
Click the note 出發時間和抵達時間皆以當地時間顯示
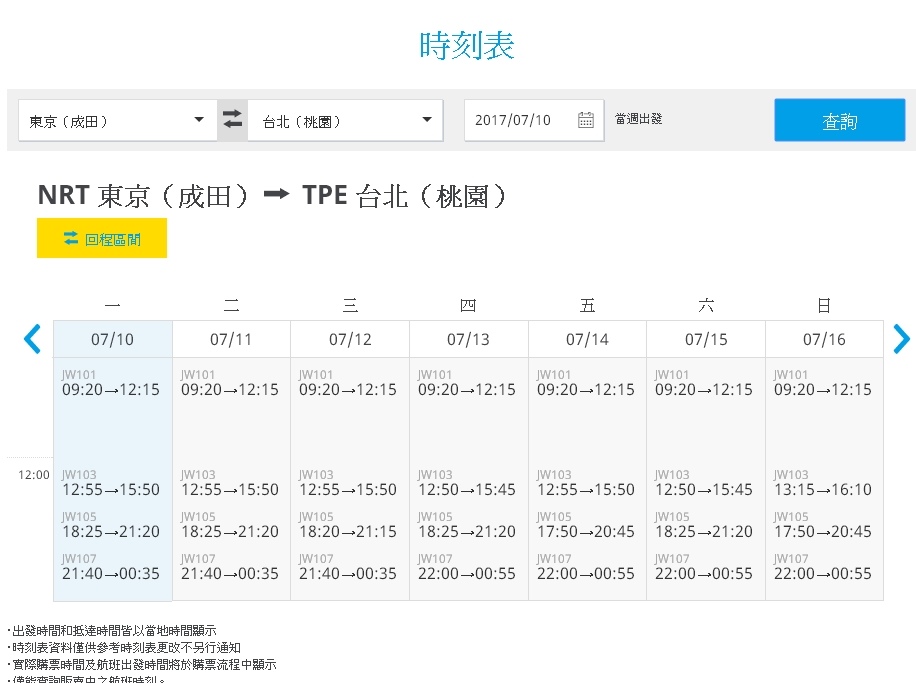[x=112, y=630]
